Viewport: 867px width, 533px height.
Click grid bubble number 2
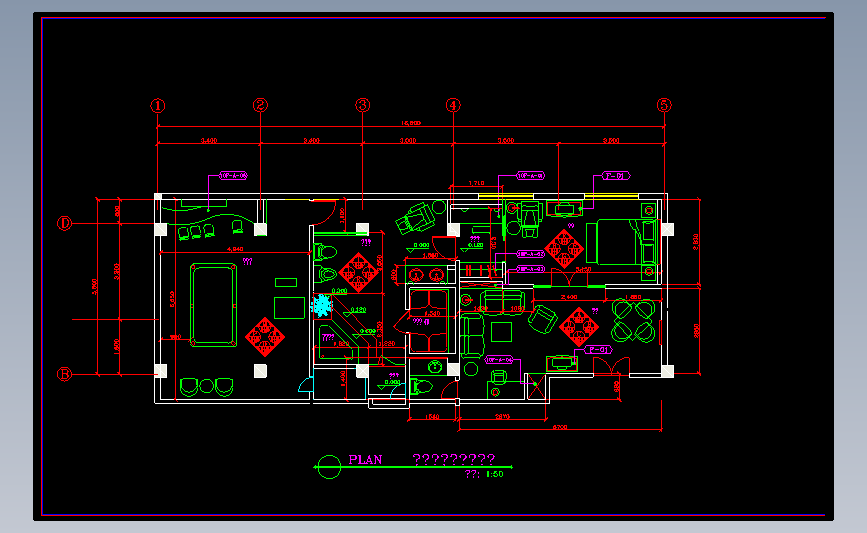pos(260,105)
